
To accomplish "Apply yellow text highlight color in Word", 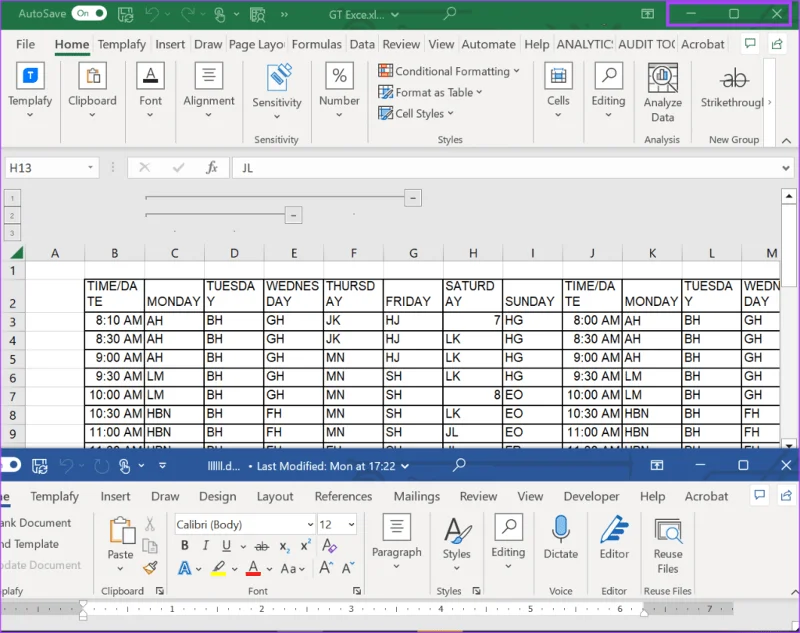I will [218, 568].
